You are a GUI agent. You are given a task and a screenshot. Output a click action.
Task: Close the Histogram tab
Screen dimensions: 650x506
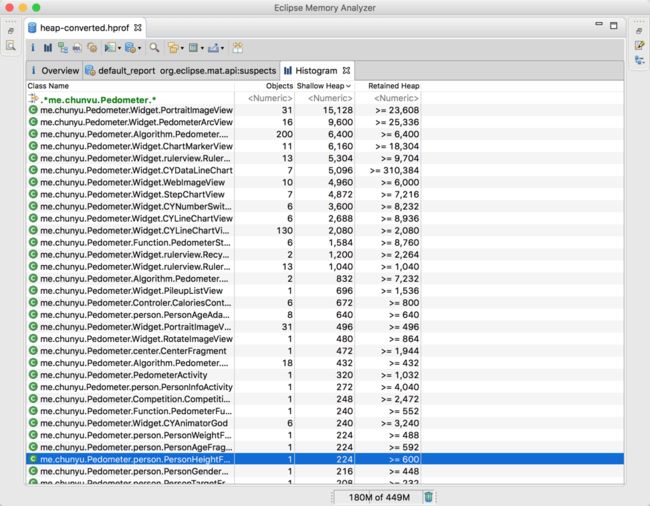pos(347,70)
